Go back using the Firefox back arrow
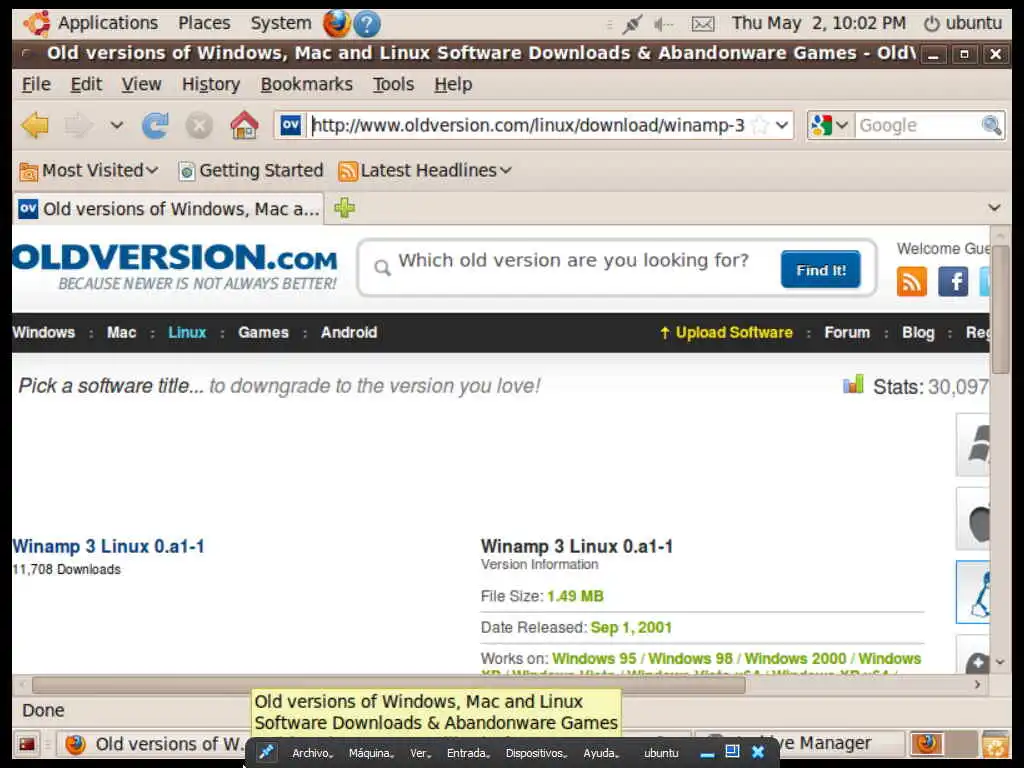Image resolution: width=1024 pixels, height=768 pixels. point(35,125)
